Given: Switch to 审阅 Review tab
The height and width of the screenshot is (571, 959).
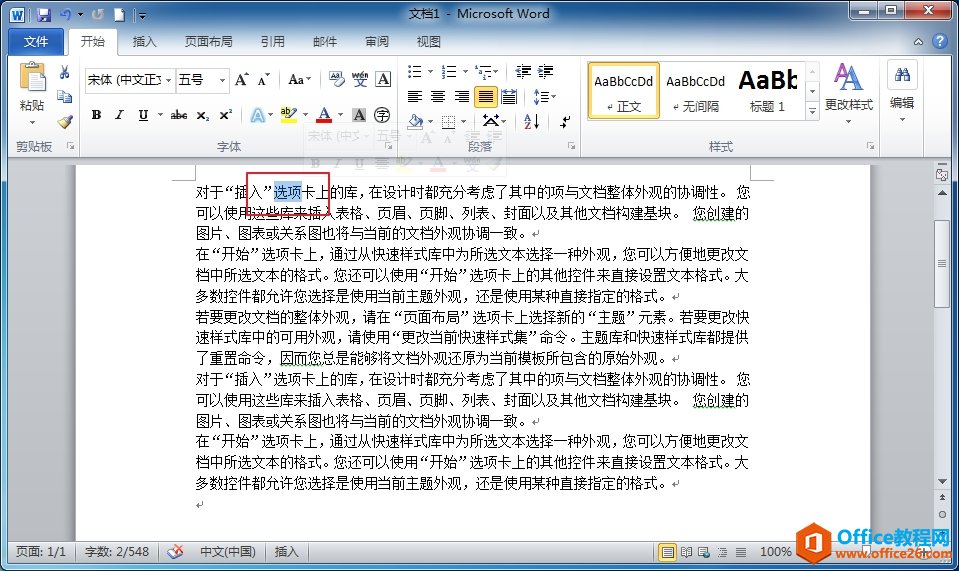Looking at the screenshot, I should click(377, 42).
